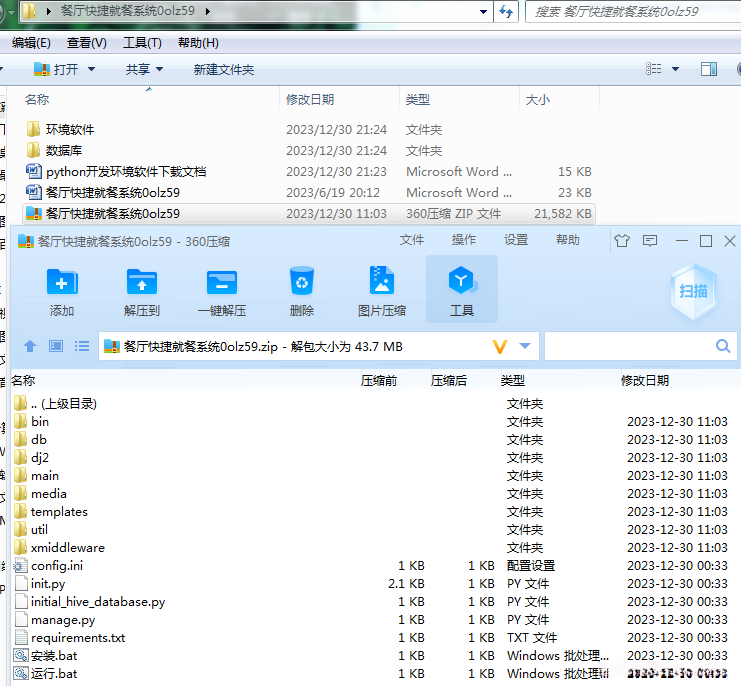This screenshot has width=741, height=686.
Task: Click the 删除 trash bin icon
Action: tap(302, 282)
